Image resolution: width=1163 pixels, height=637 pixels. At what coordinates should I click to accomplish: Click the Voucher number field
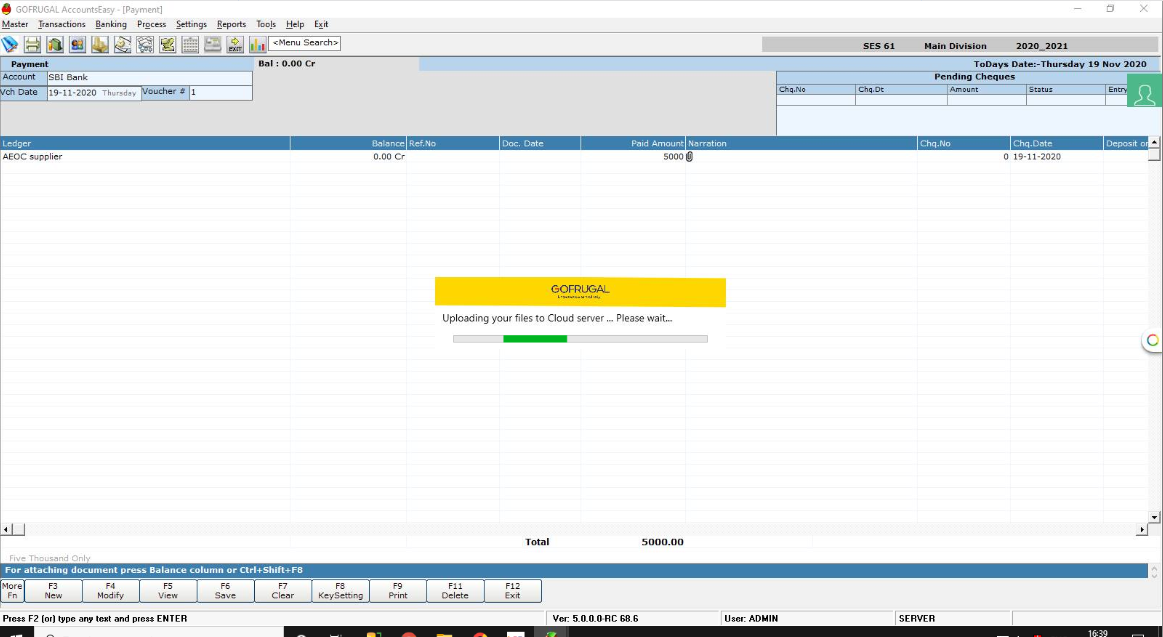pos(220,93)
